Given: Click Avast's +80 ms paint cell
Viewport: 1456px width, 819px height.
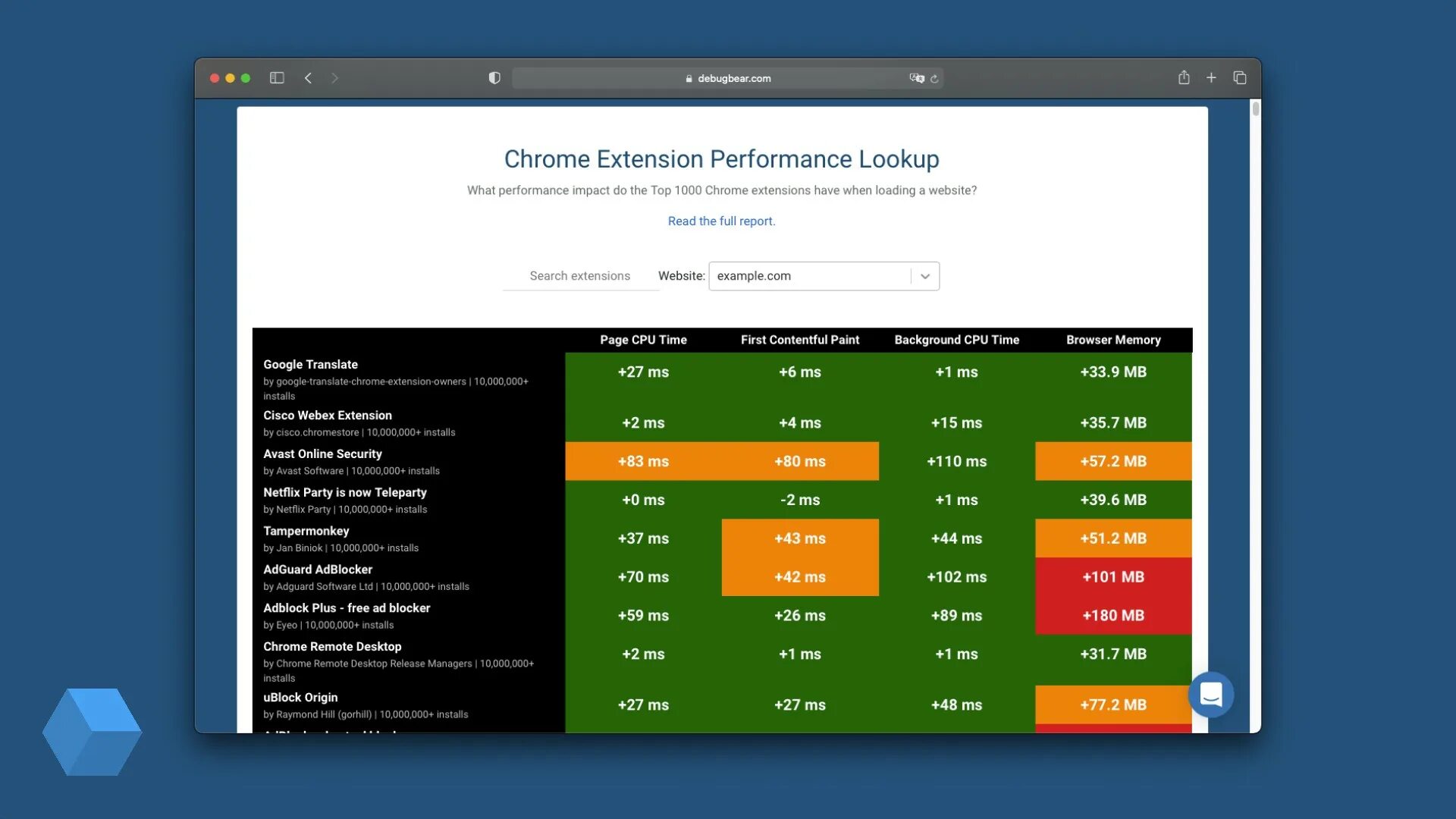Looking at the screenshot, I should point(800,461).
